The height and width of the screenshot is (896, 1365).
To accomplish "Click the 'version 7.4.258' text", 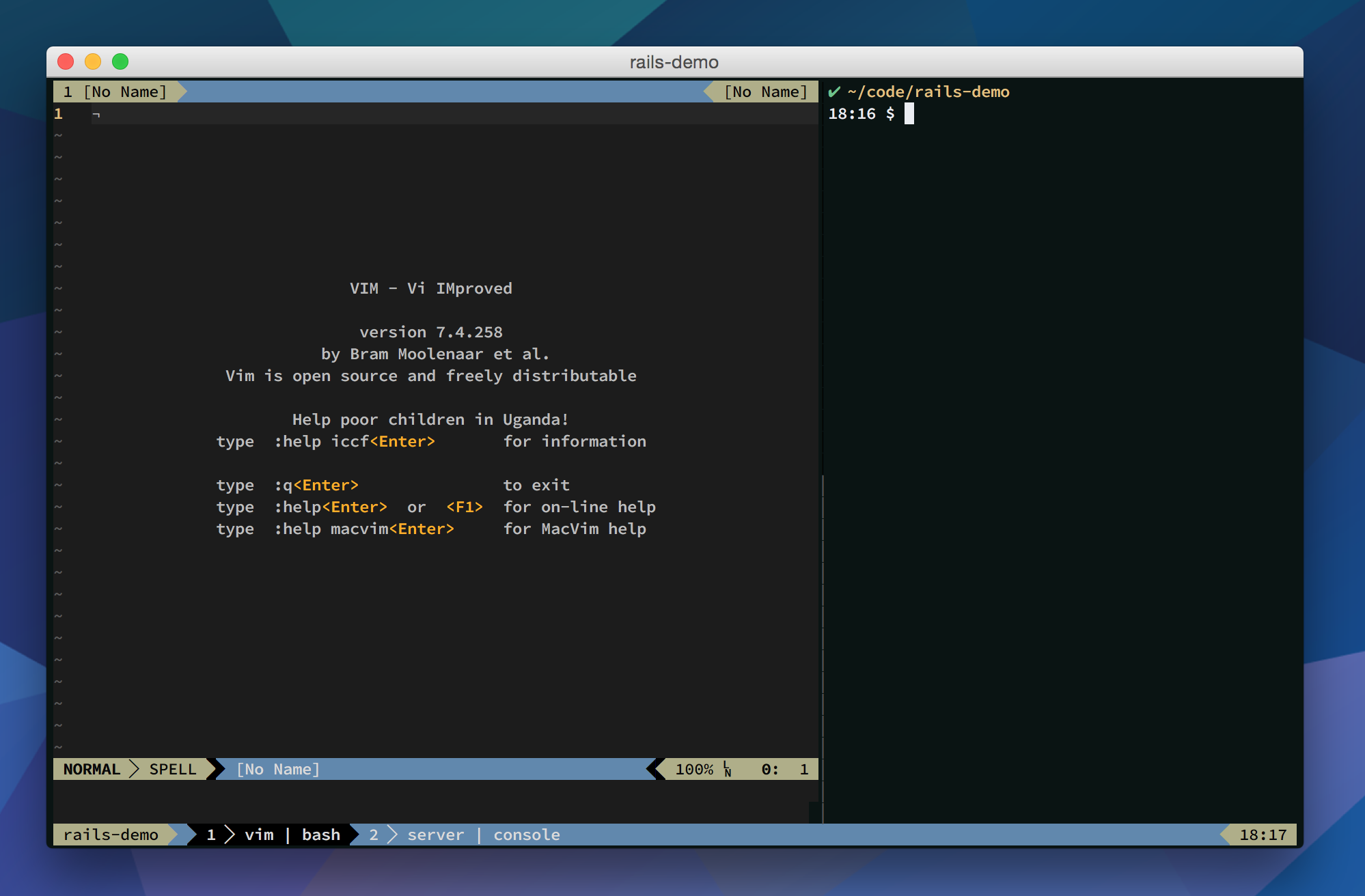I will 431,332.
